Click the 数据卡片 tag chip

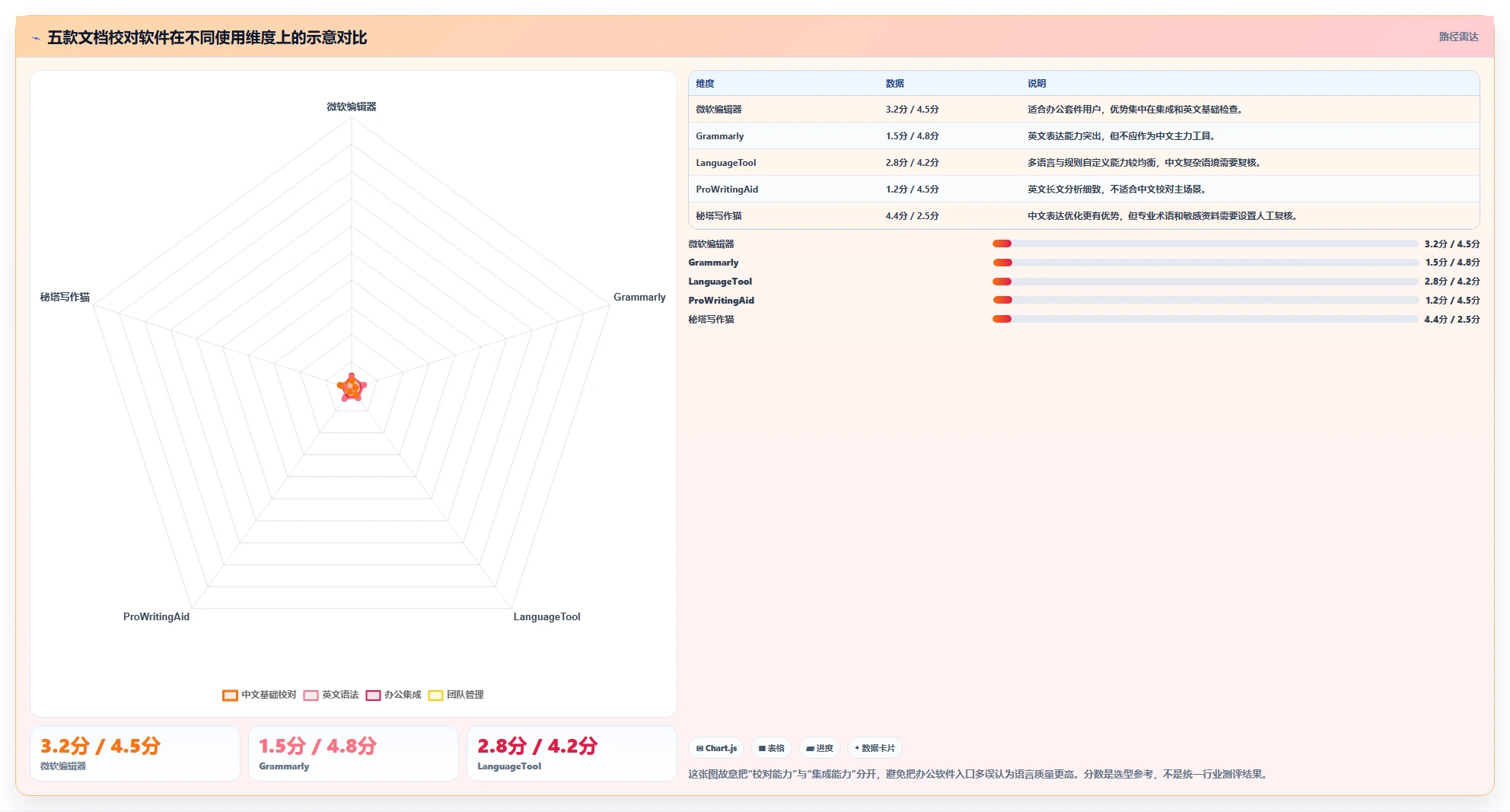pyautogui.click(x=874, y=748)
